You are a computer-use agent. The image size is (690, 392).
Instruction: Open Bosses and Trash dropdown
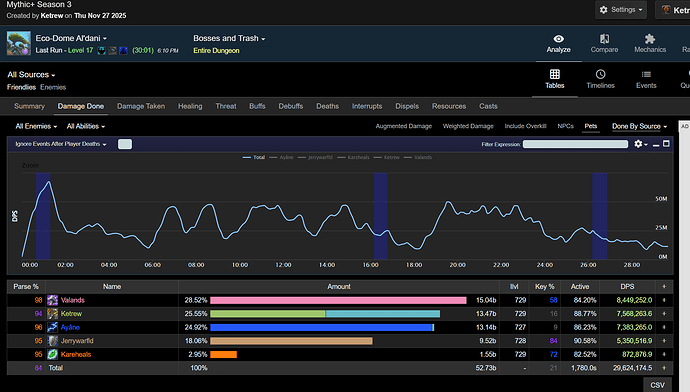tap(229, 38)
